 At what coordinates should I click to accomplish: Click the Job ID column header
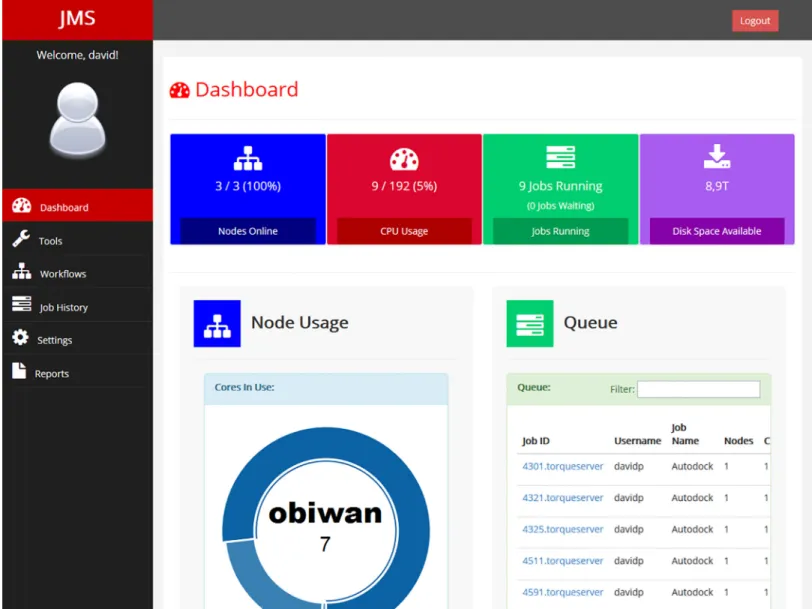point(535,441)
